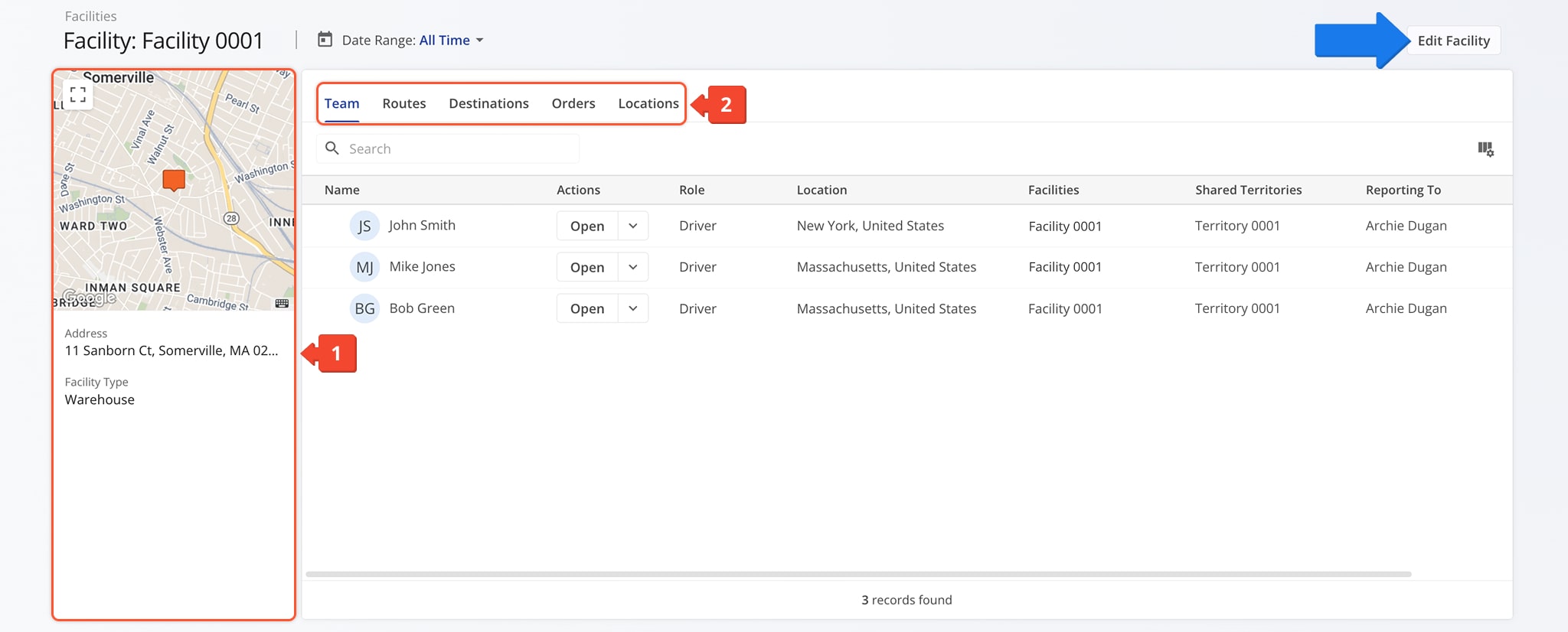Switch to the Destinations tab
Screen dimensions: 1568x632
(488, 103)
